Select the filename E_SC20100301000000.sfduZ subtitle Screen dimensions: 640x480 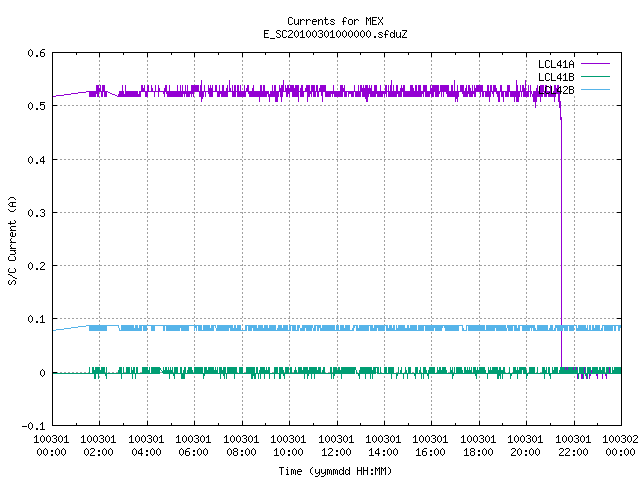tap(335, 34)
